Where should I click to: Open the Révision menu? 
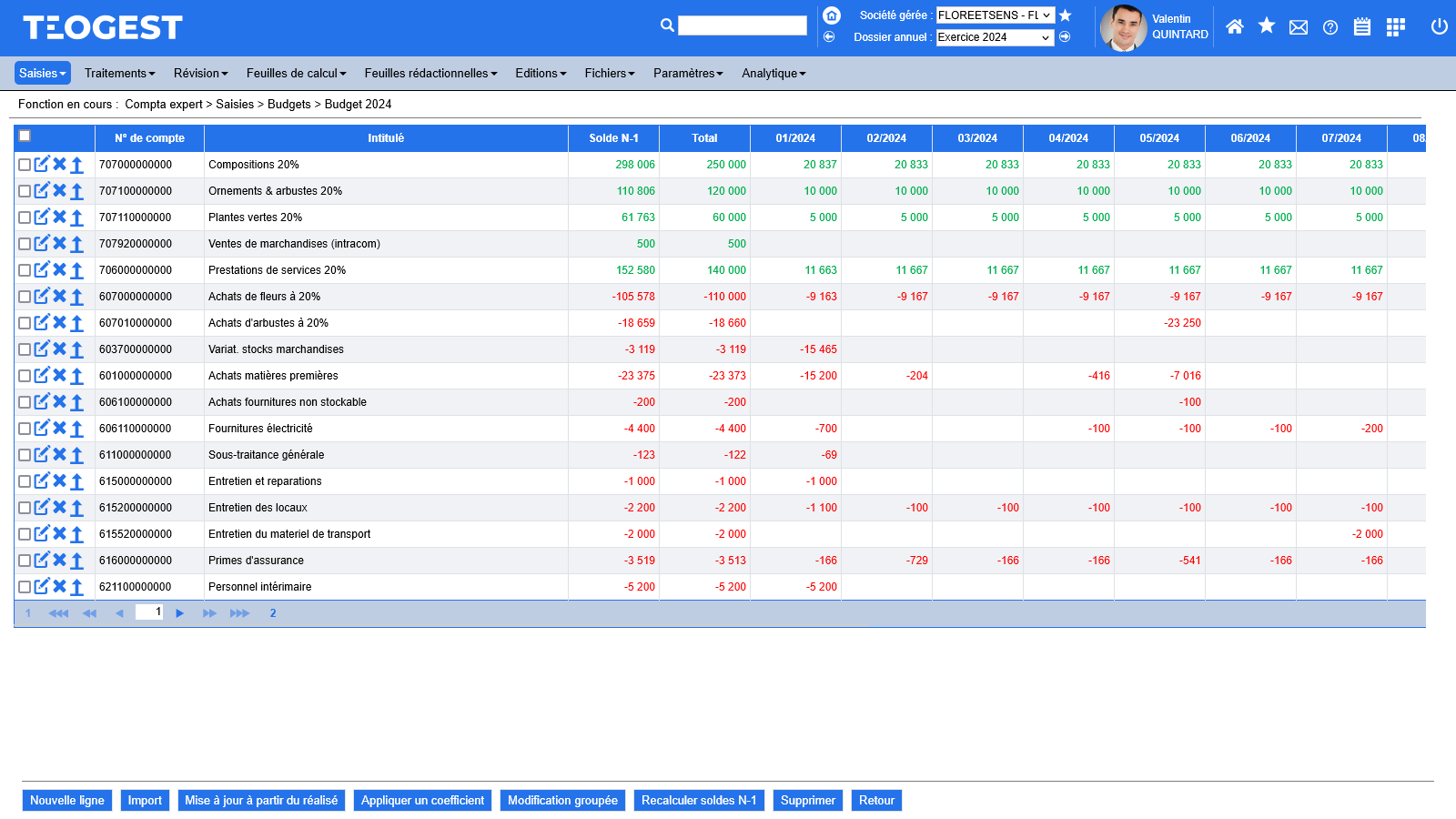[200, 74]
